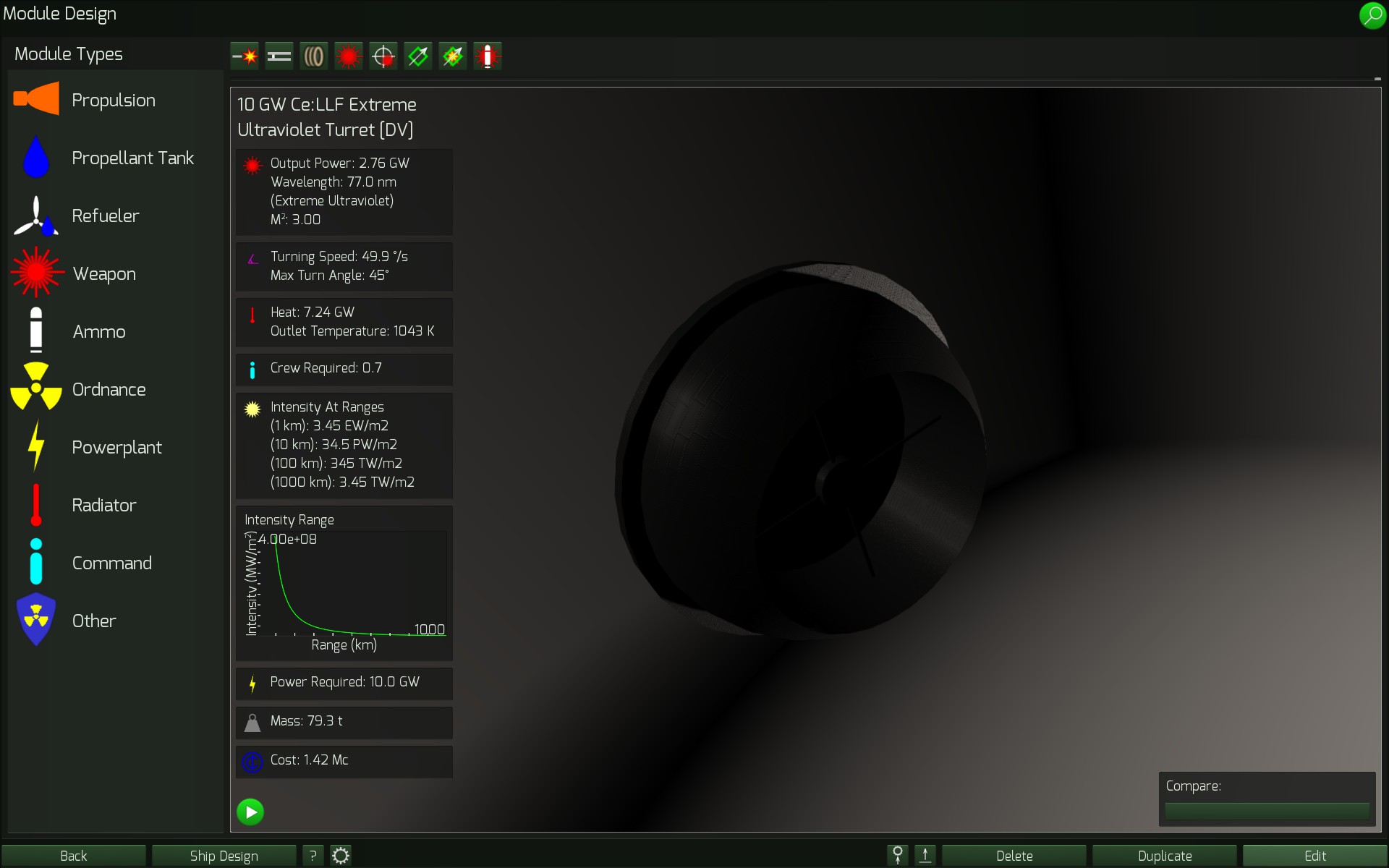Screen dimensions: 1389x868
Task: Select the coilgun weapon type icon
Action: click(x=313, y=56)
